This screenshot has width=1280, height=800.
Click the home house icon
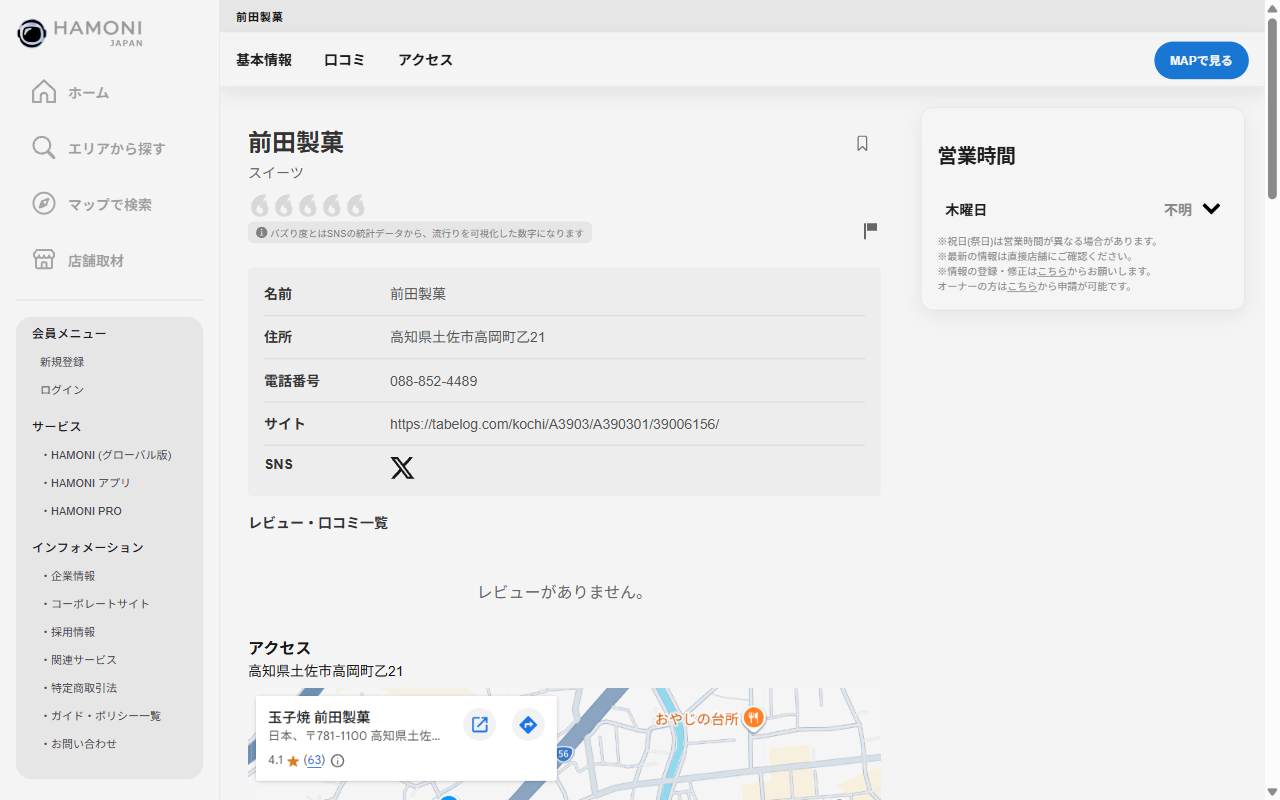point(44,92)
